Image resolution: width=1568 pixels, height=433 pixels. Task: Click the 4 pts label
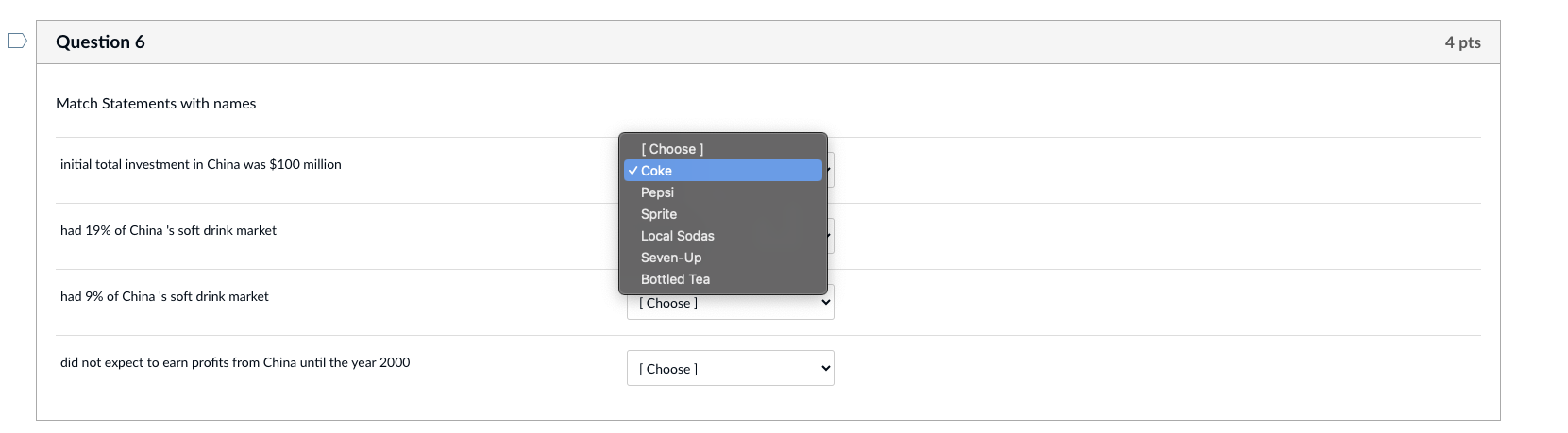(x=1462, y=42)
